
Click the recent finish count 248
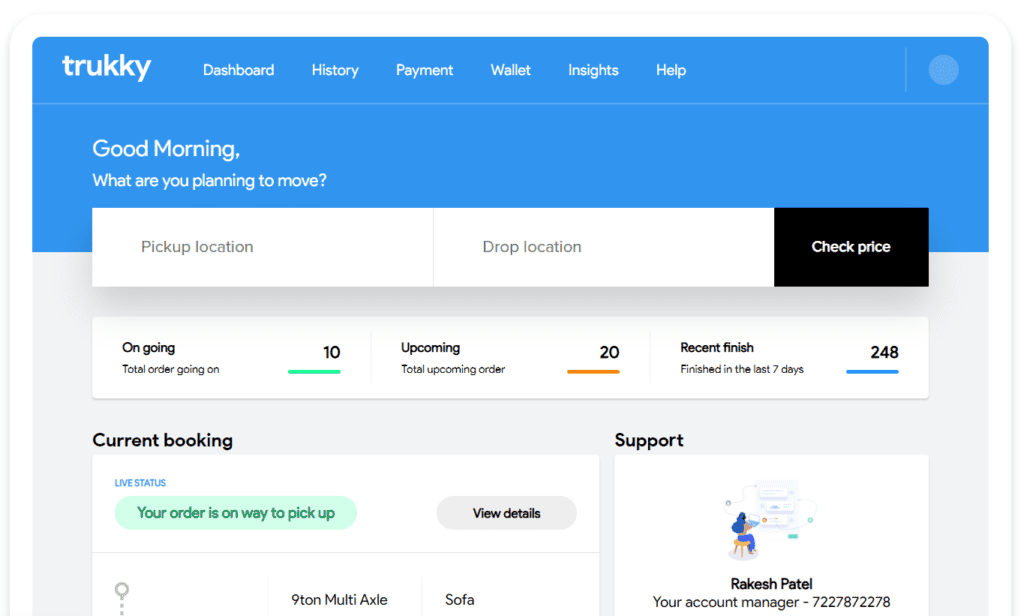tap(884, 353)
